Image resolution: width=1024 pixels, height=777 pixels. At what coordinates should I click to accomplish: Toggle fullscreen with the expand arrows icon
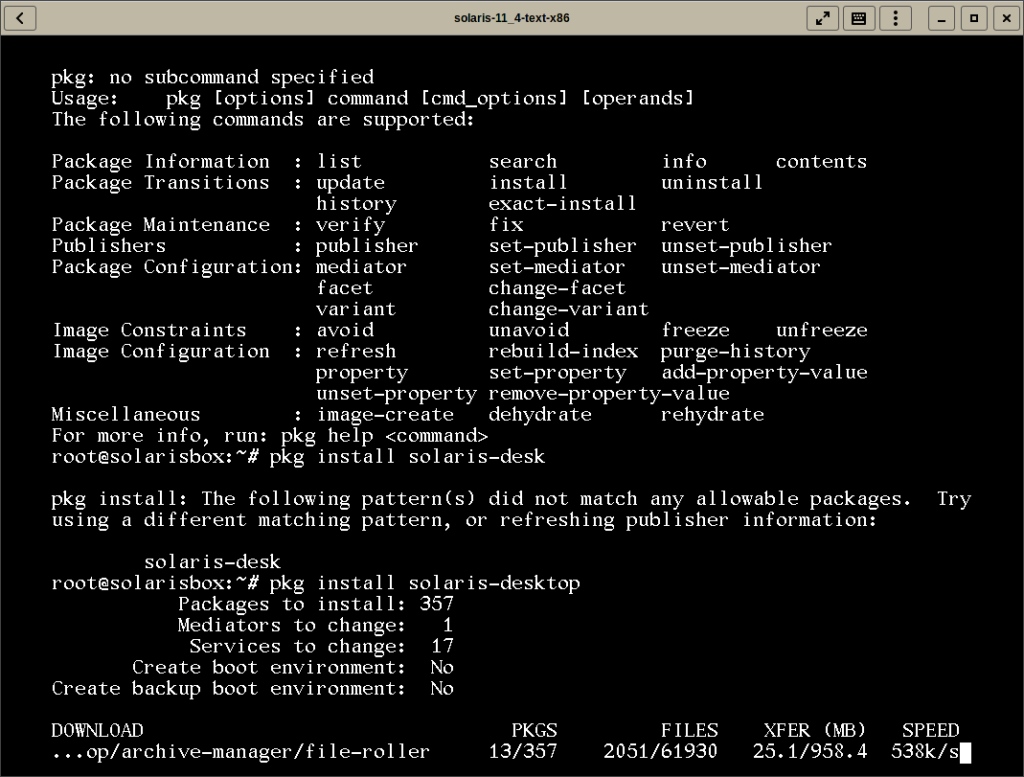(822, 18)
